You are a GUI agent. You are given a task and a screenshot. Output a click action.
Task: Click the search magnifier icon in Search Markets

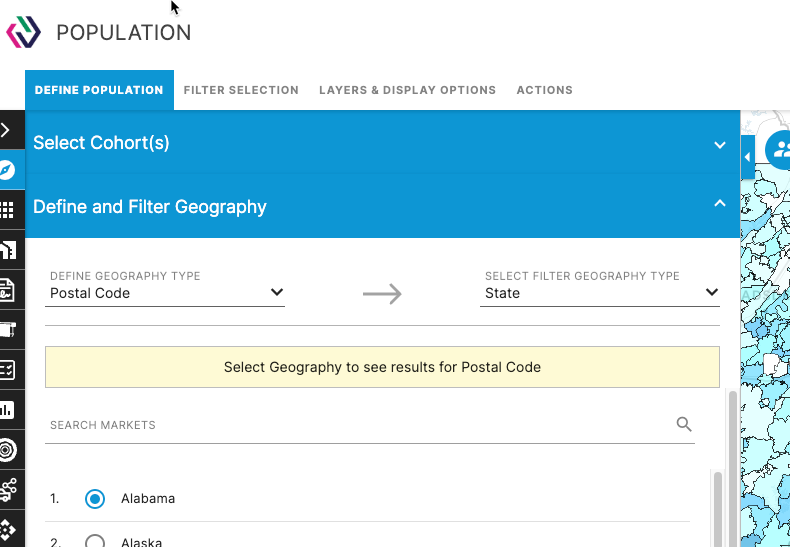tap(684, 425)
